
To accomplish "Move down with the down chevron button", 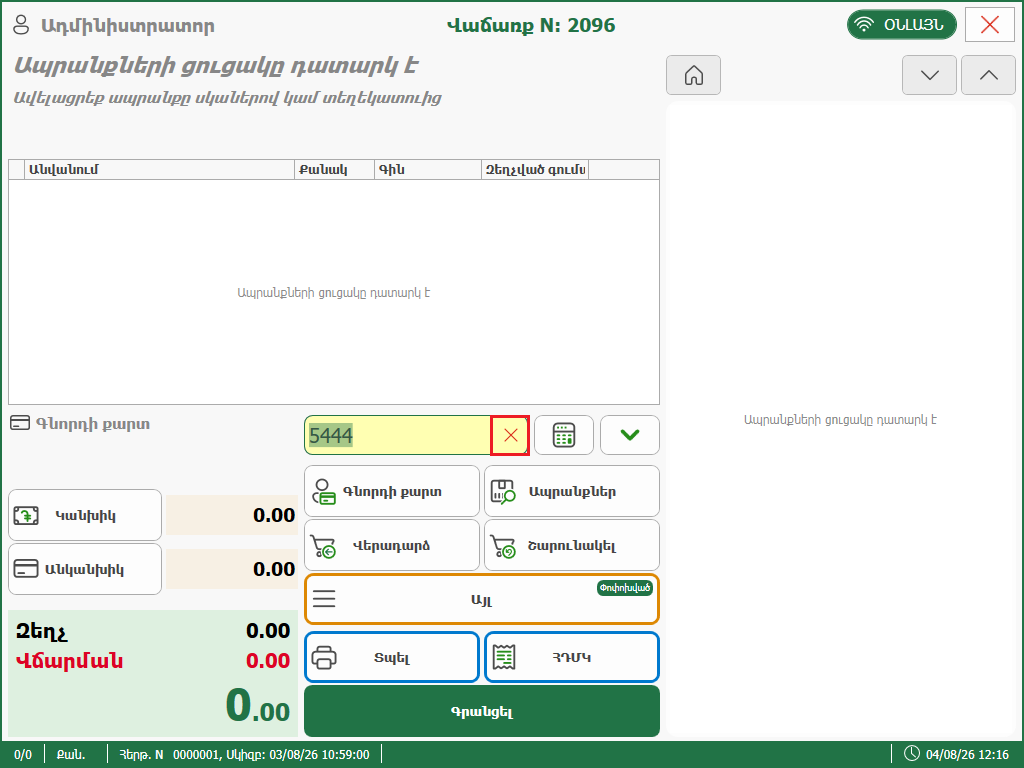I will coord(929,75).
